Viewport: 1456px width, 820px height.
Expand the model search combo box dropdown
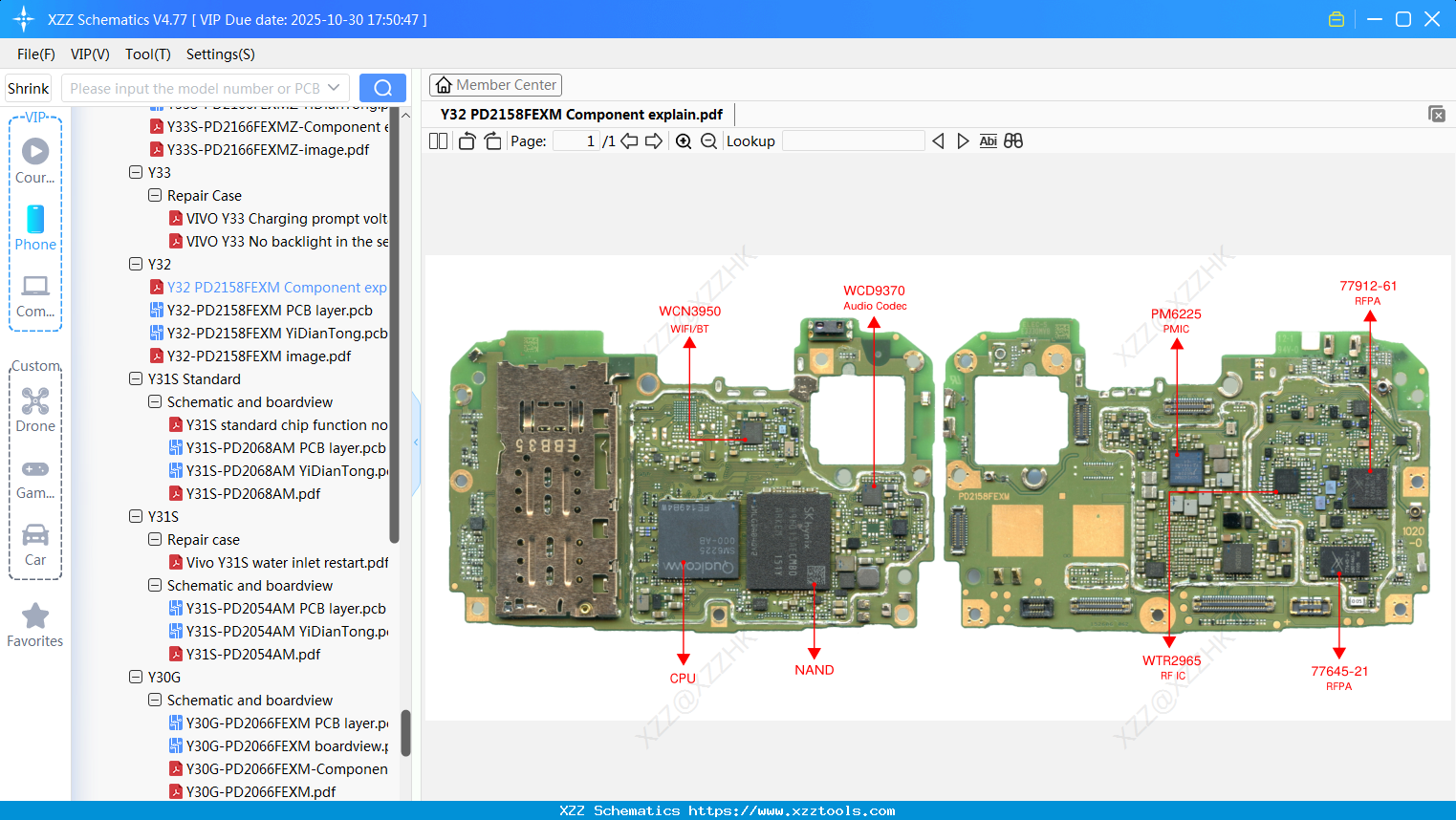(x=334, y=87)
